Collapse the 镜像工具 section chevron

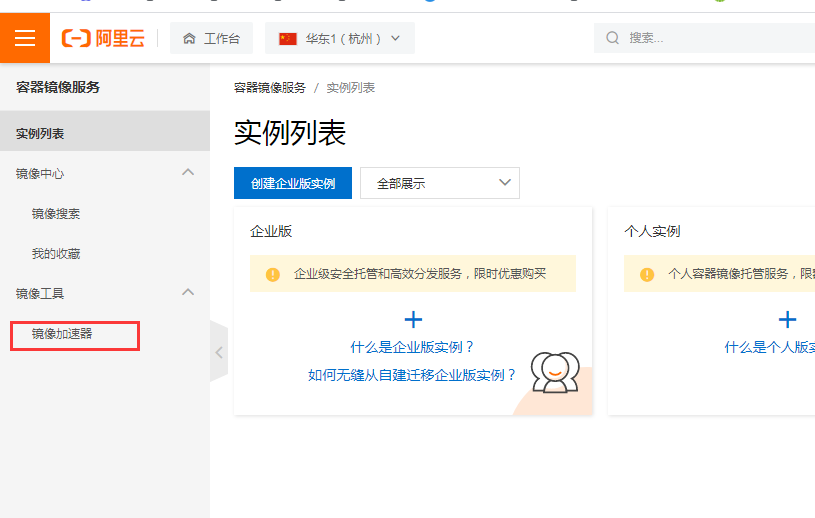tap(188, 293)
